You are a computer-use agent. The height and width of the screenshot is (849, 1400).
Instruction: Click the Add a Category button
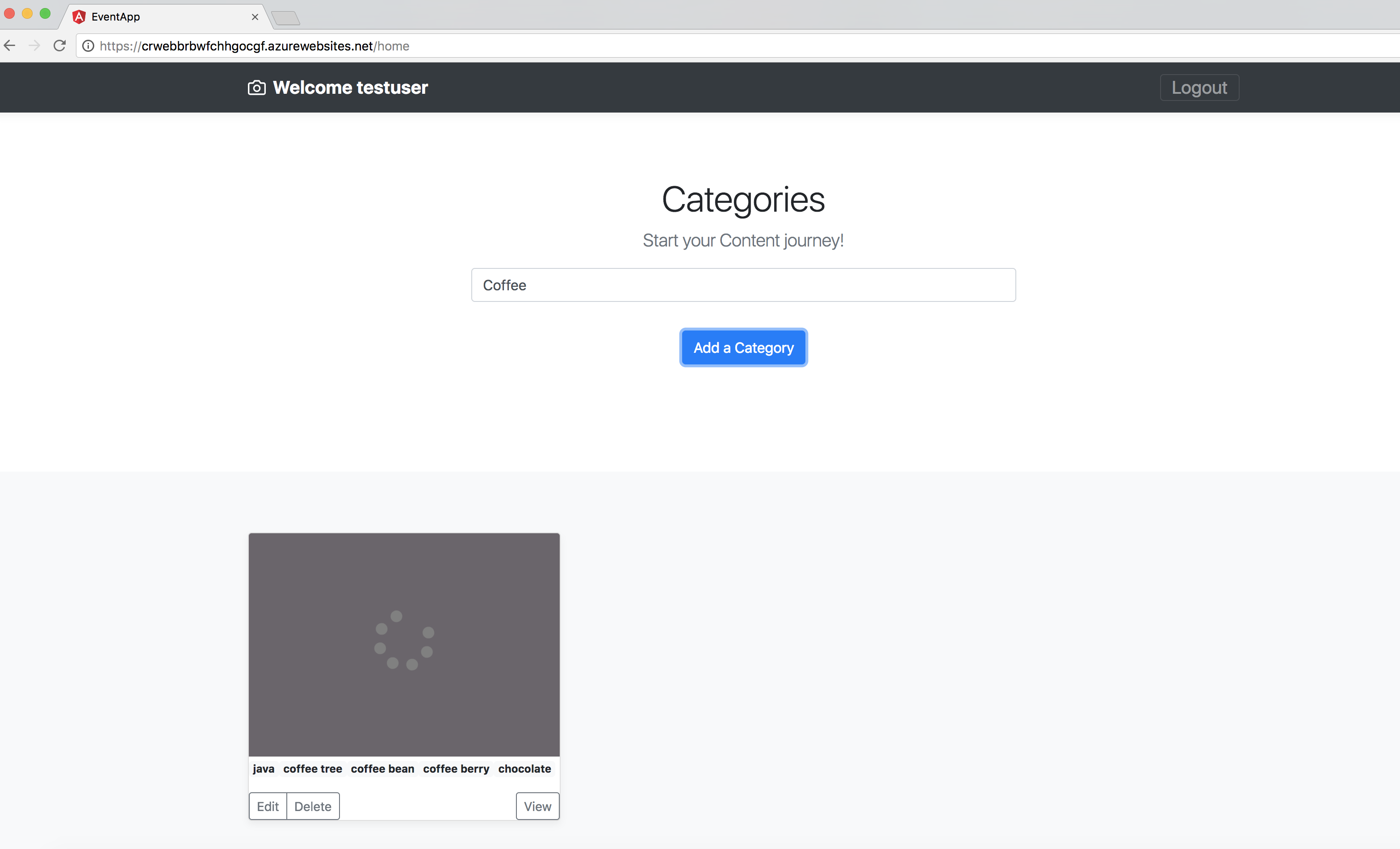tap(744, 348)
